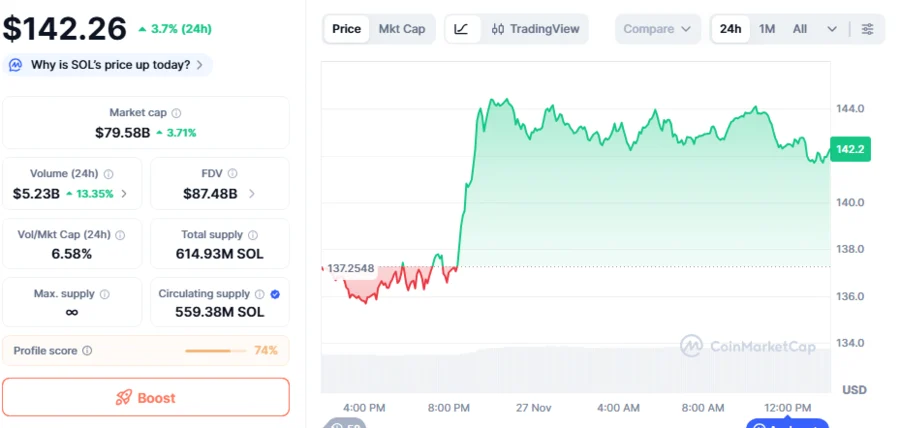
Task: Click the 142.2 current price label
Action: (849, 149)
